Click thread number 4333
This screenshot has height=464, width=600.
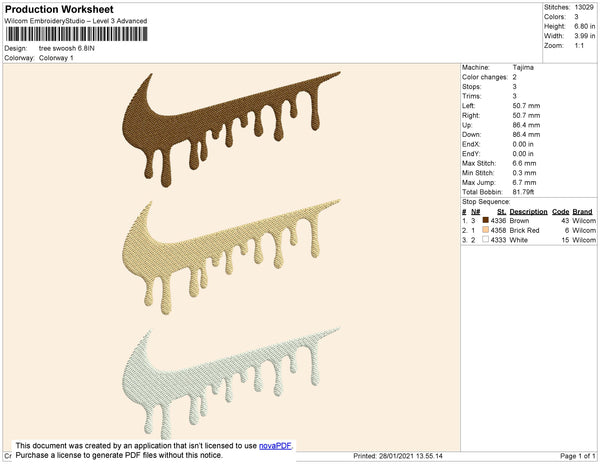[498, 240]
